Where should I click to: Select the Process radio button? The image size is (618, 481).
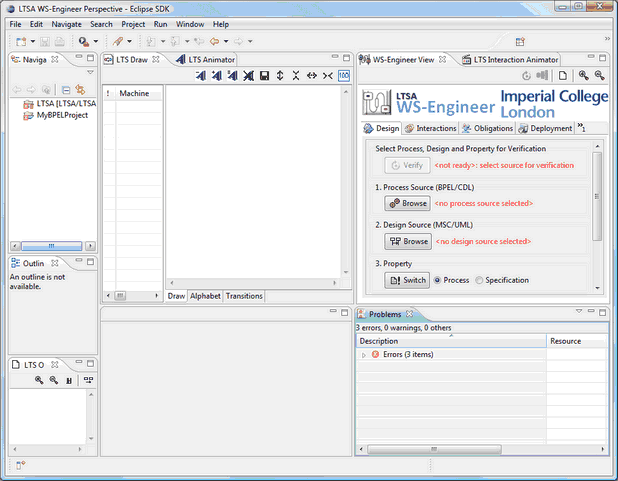(437, 280)
